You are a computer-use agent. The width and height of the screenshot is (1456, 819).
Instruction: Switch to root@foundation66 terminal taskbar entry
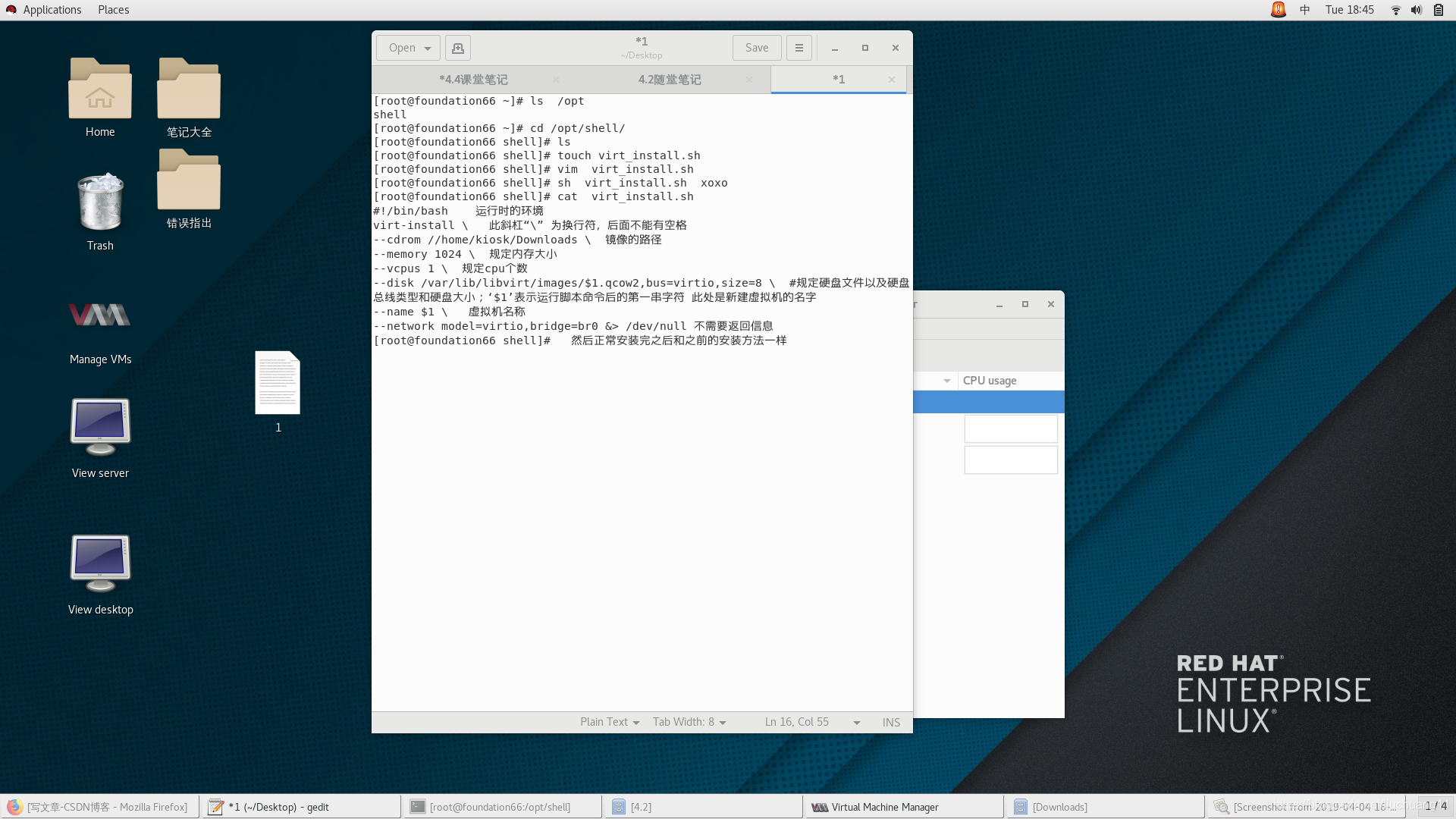point(502,807)
